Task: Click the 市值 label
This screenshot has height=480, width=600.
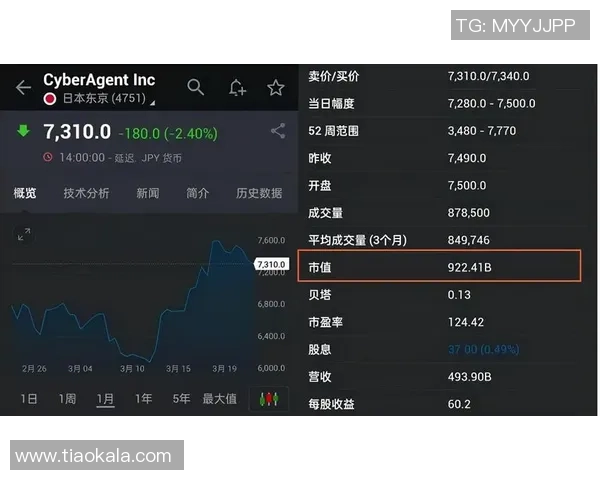Action: pos(320,267)
